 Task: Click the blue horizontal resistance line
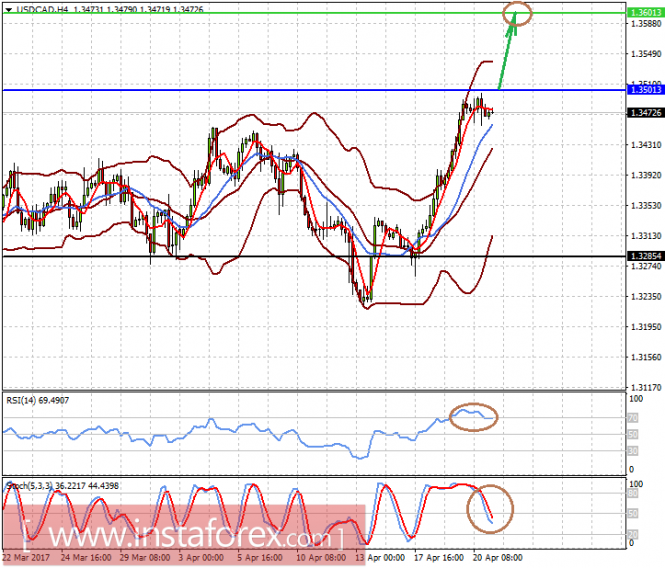[314, 90]
